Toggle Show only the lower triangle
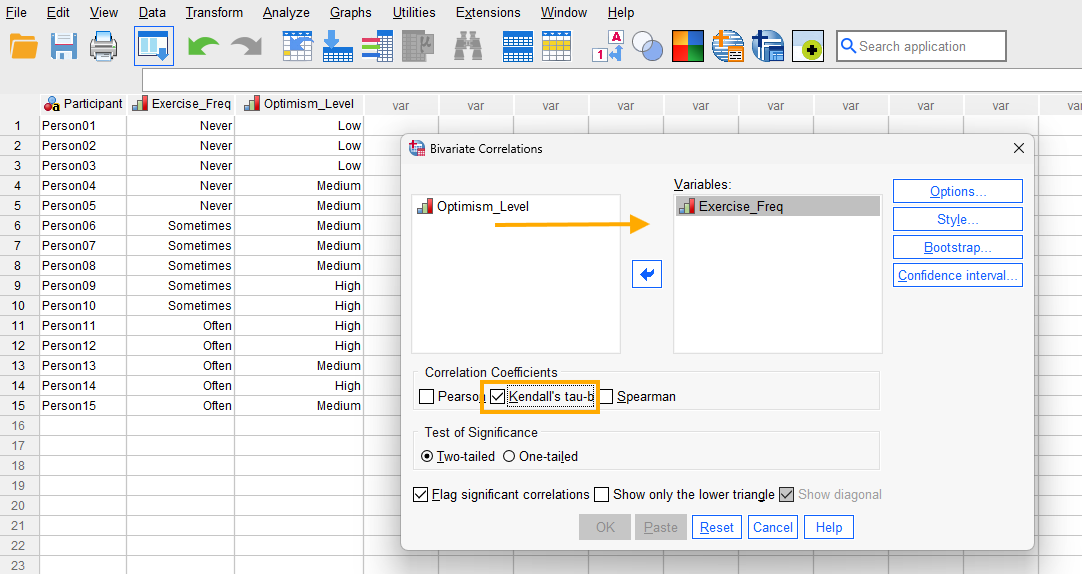The width and height of the screenshot is (1082, 574). click(602, 495)
